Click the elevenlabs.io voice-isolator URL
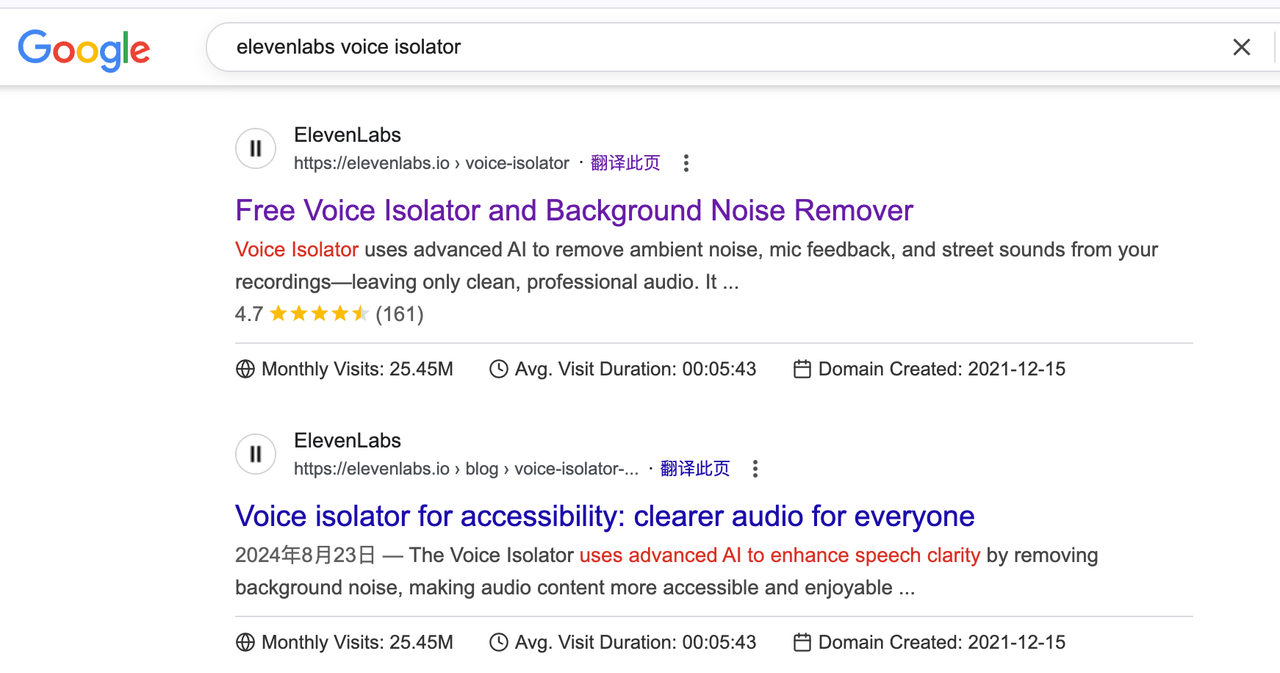This screenshot has width=1280, height=673. 432,163
